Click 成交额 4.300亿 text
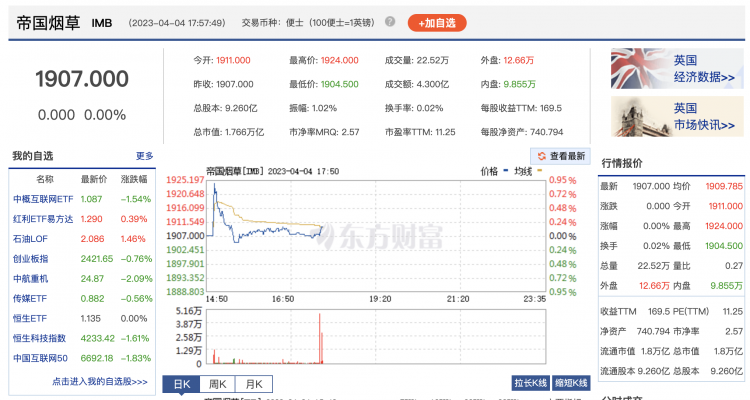The image size is (750, 400). pos(417,84)
